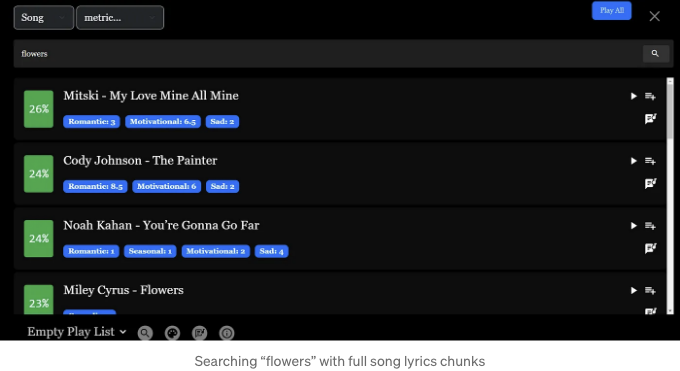Screen dimensions: 680x371
Task: Click the info icon in bottom bar
Action: (x=226, y=333)
